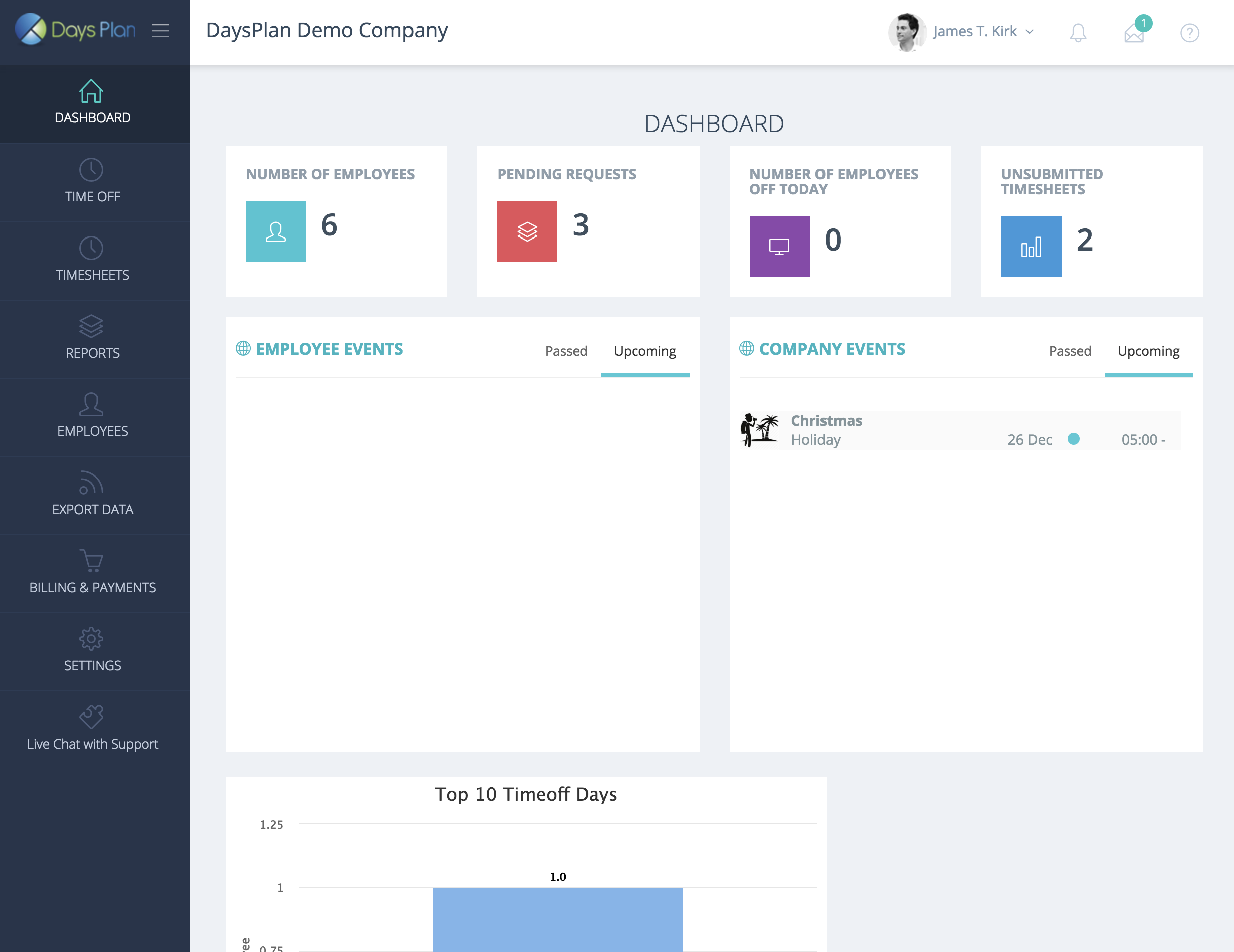Open the messages envelope icon
This screenshot has width=1234, height=952.
(1133, 34)
